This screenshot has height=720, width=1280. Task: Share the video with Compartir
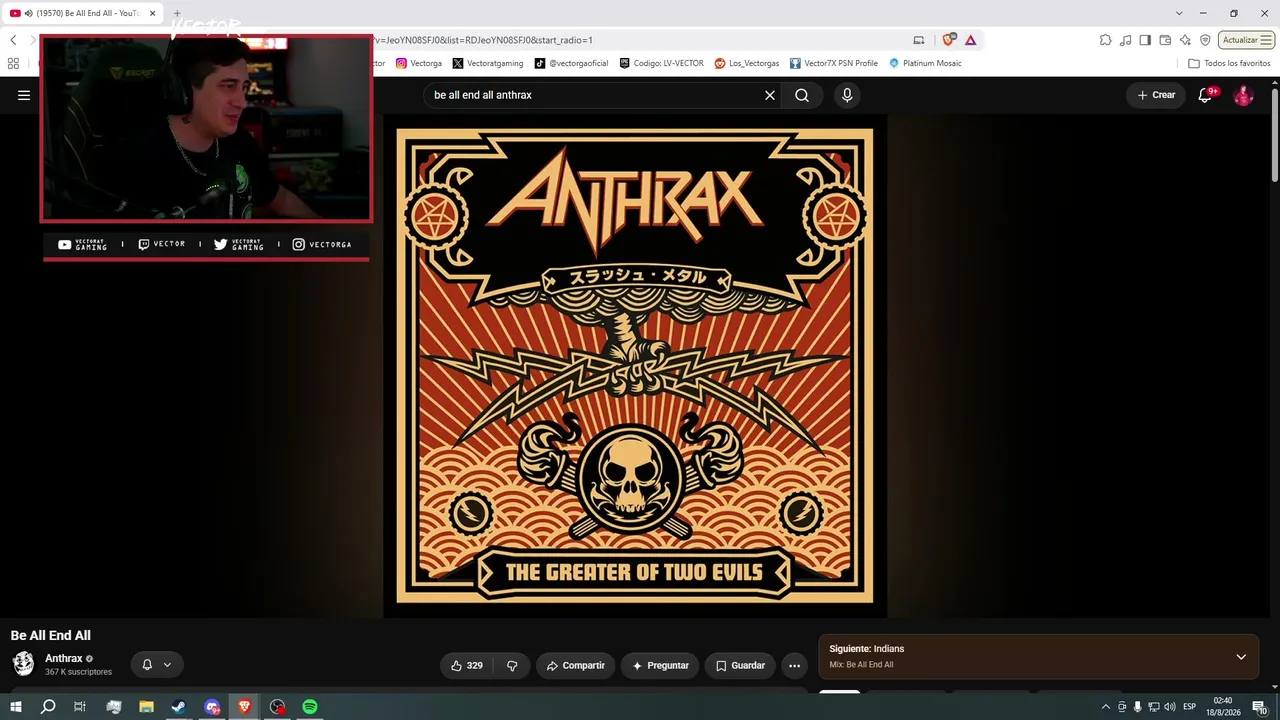(x=575, y=665)
